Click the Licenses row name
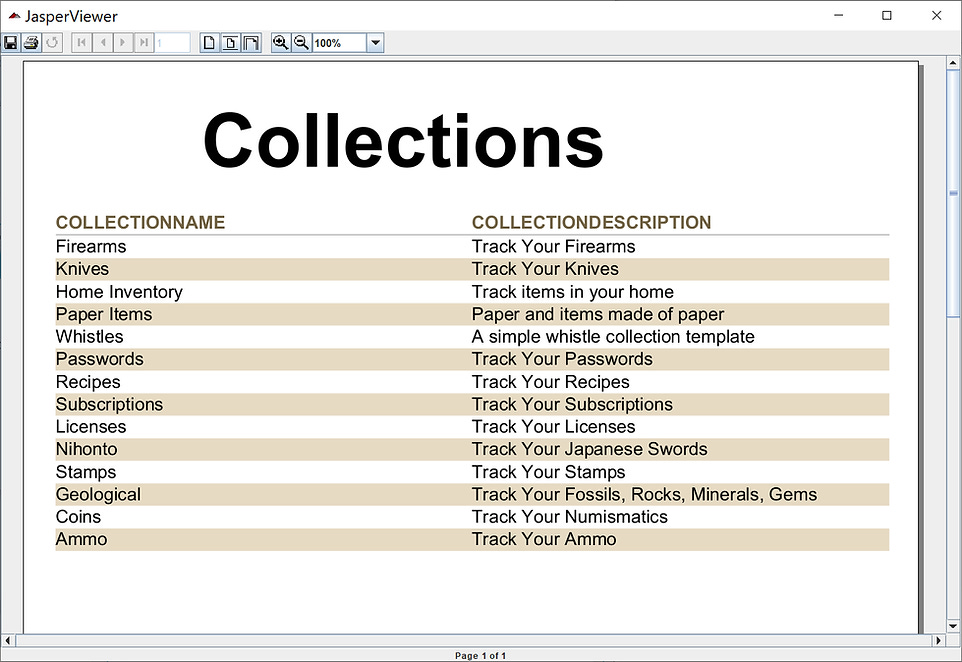The image size is (962, 662). click(x=91, y=427)
